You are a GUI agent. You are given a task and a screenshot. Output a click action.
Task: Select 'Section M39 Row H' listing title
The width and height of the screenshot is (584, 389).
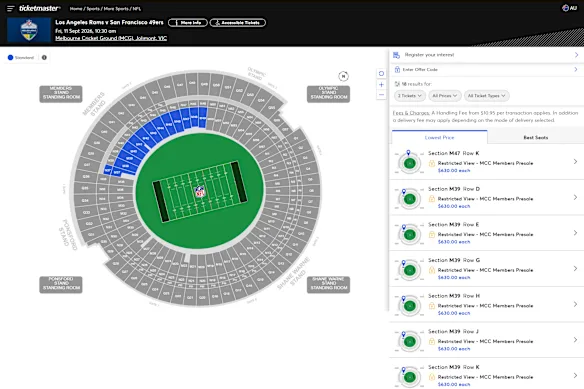(454, 296)
